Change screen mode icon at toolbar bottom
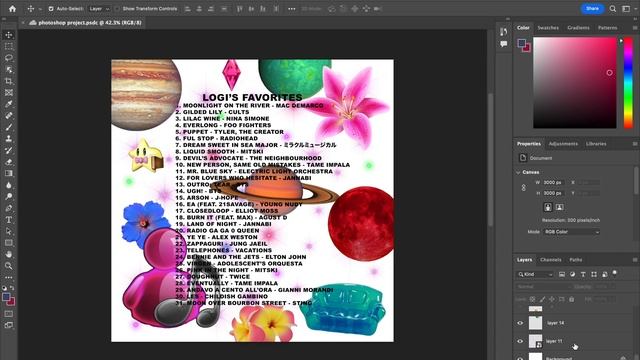The width and height of the screenshot is (640, 360). click(9, 325)
